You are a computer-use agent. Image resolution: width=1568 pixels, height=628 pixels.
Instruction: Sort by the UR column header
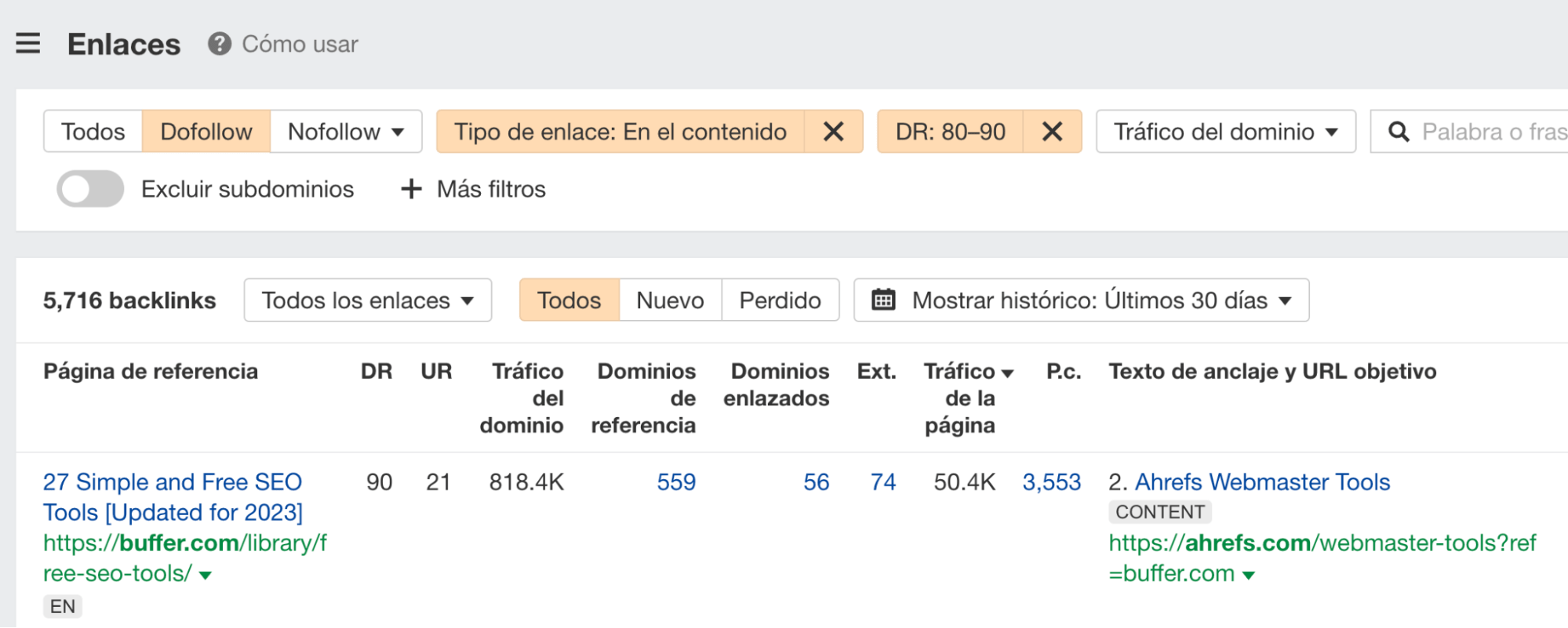(436, 371)
